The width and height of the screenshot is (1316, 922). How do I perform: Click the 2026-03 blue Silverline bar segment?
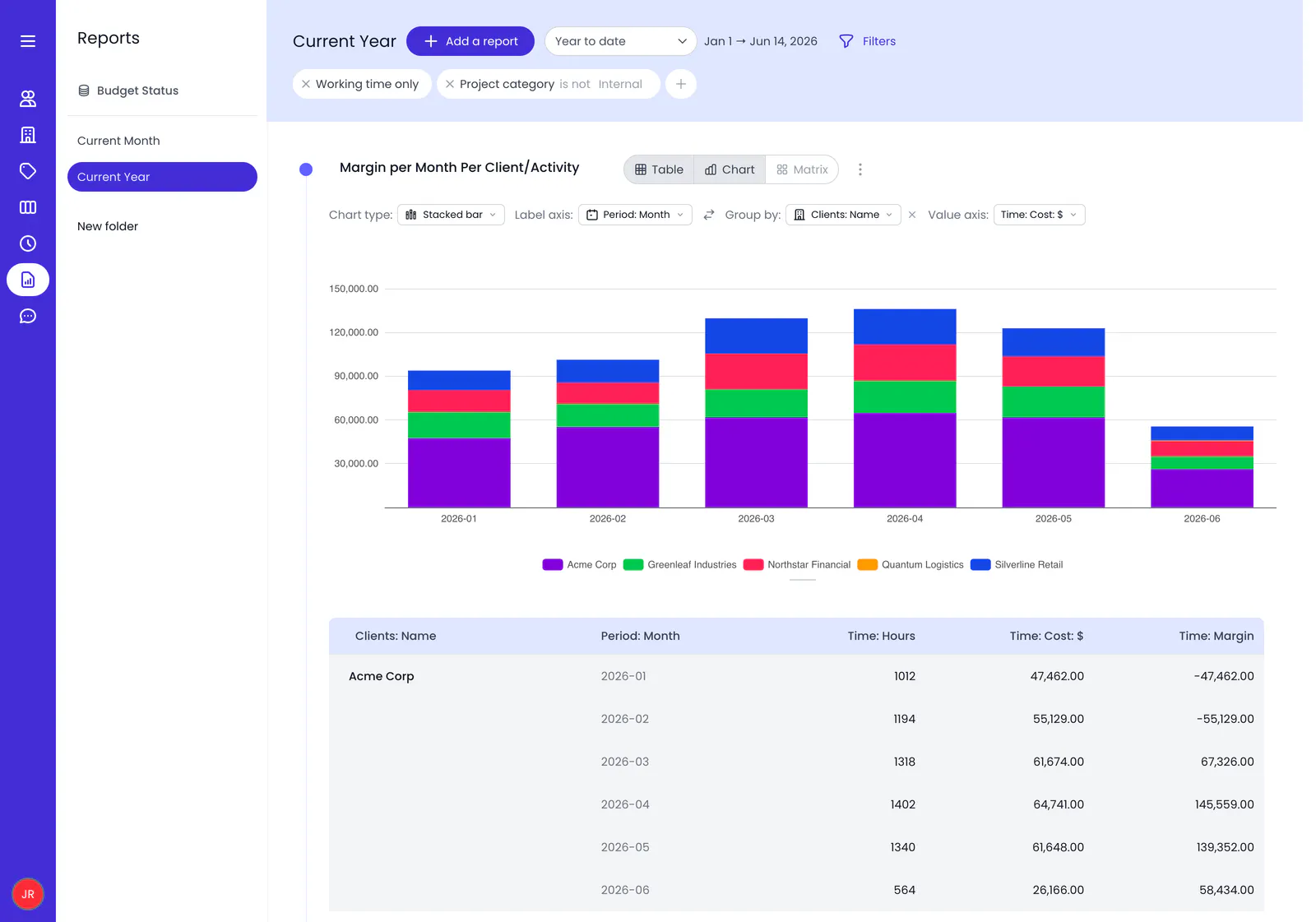coord(756,336)
